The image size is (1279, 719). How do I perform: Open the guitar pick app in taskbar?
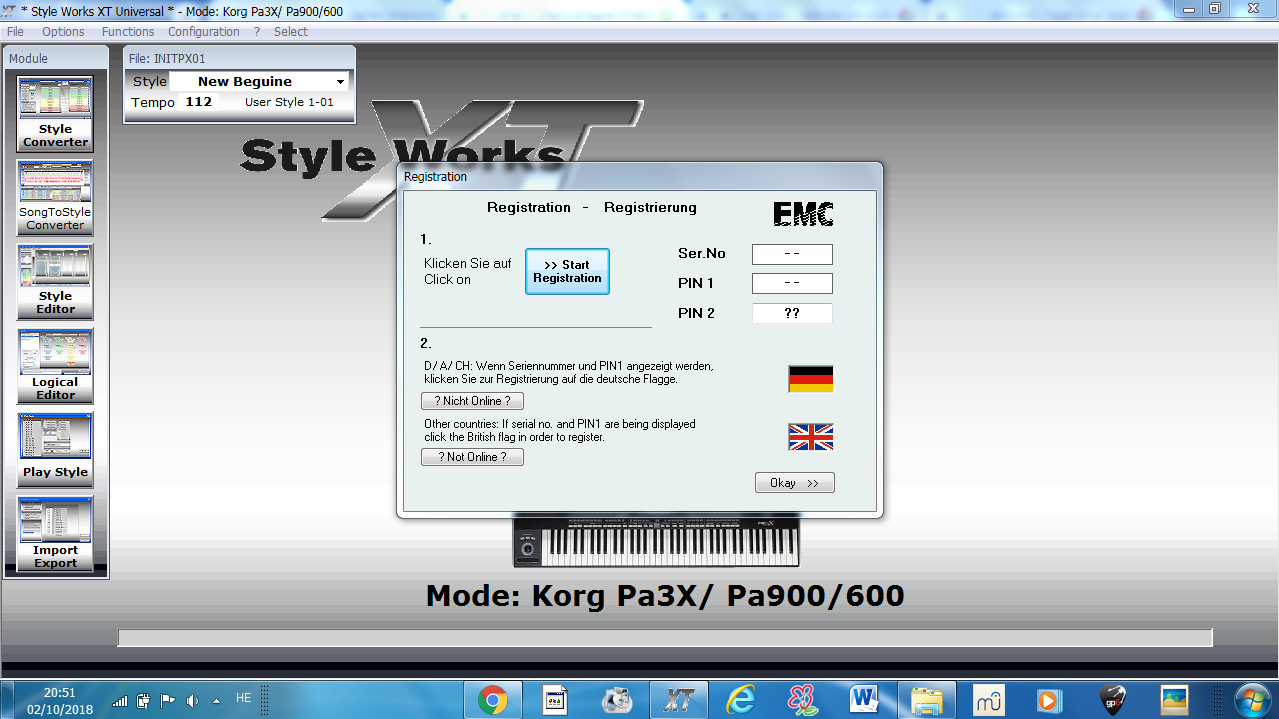(x=1112, y=700)
